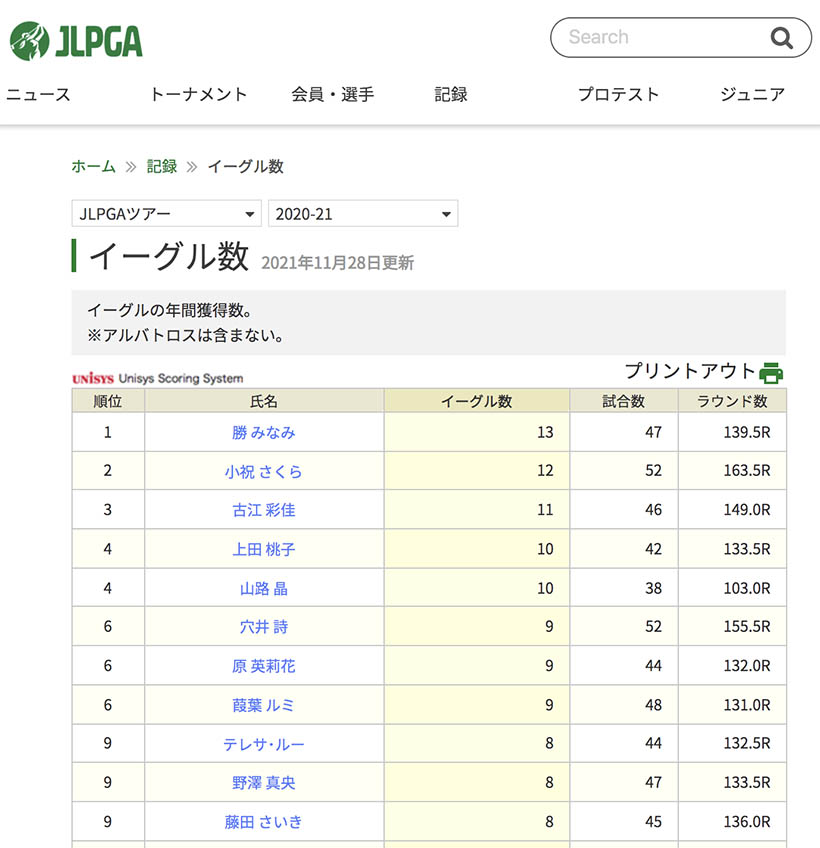Open player 勝 みなみ profile link
Image resolution: width=820 pixels, height=848 pixels.
coord(264,433)
